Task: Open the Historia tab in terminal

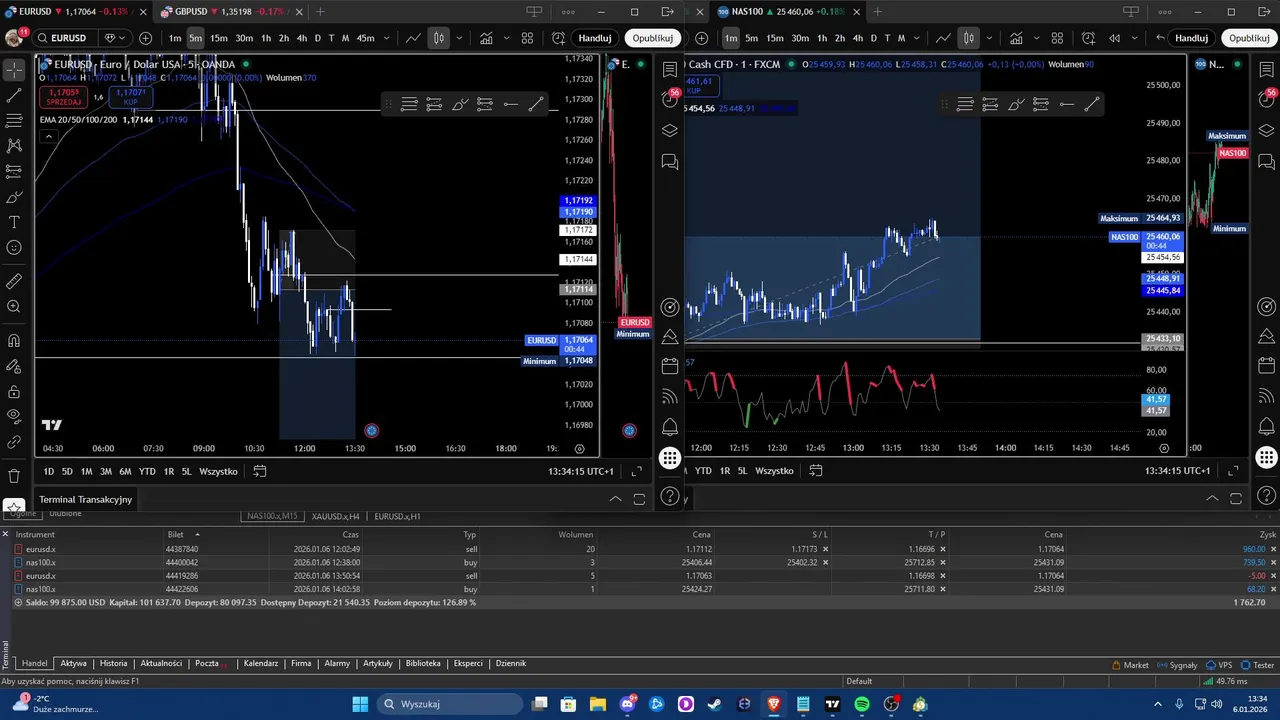Action: [x=113, y=663]
